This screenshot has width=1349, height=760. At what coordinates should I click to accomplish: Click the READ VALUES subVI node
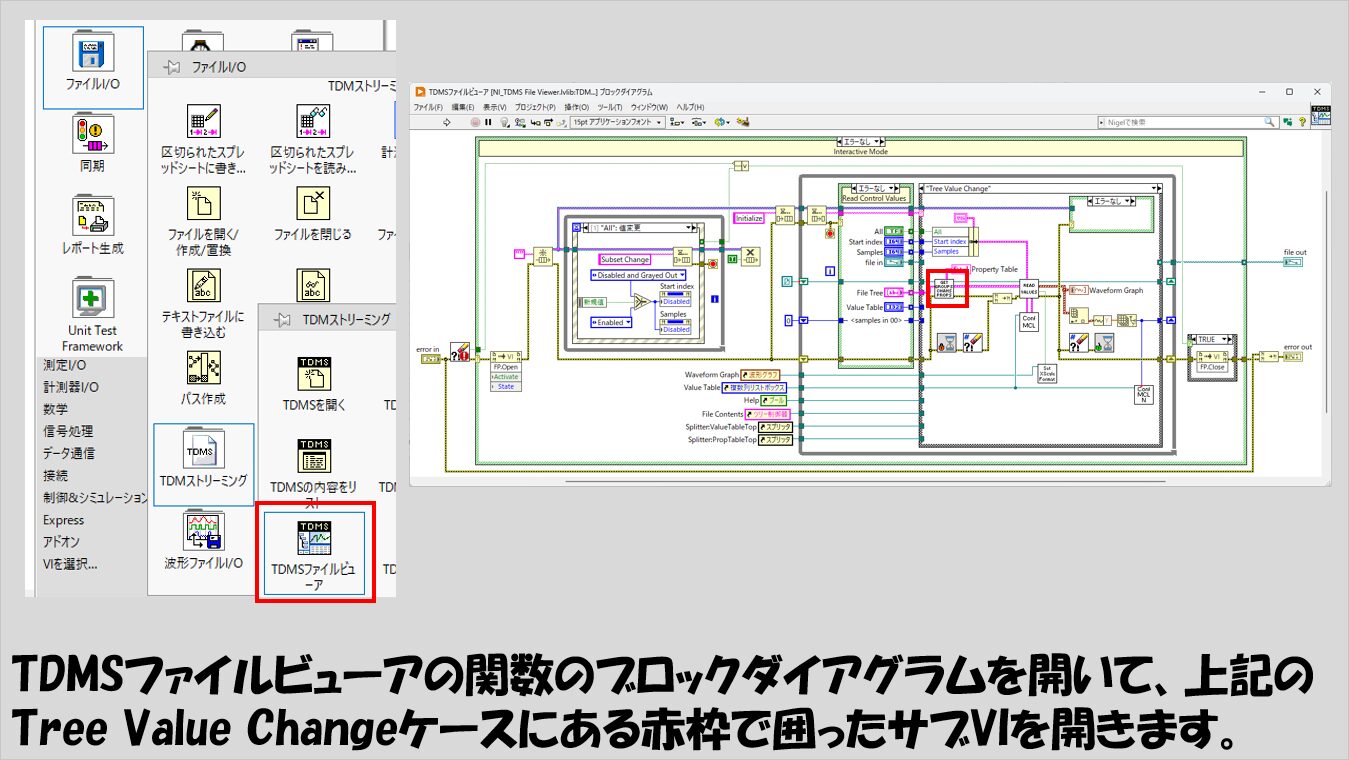(1030, 287)
